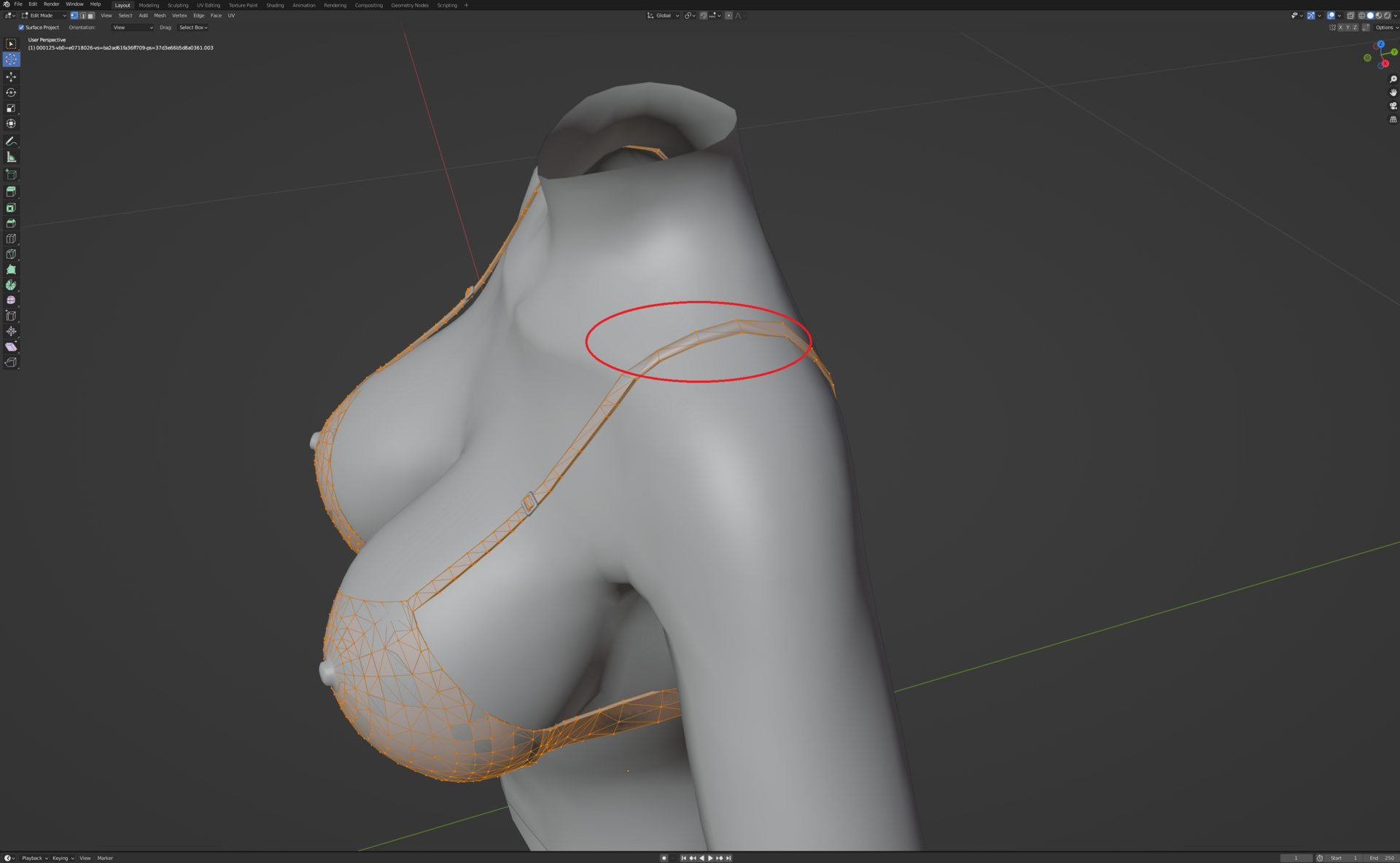Image resolution: width=1400 pixels, height=863 pixels.
Task: Open the Keying dropdown
Action: pyautogui.click(x=63, y=858)
